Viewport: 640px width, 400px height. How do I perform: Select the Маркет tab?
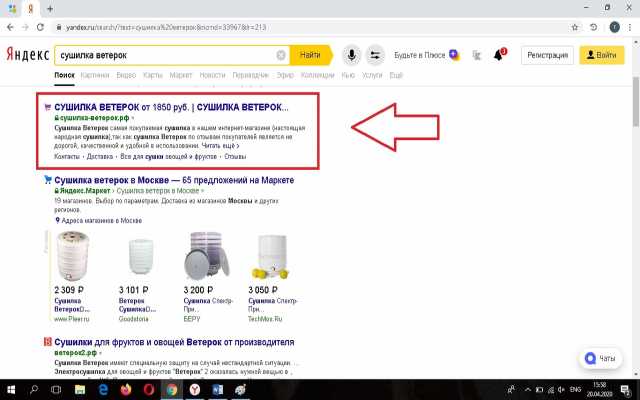point(181,75)
